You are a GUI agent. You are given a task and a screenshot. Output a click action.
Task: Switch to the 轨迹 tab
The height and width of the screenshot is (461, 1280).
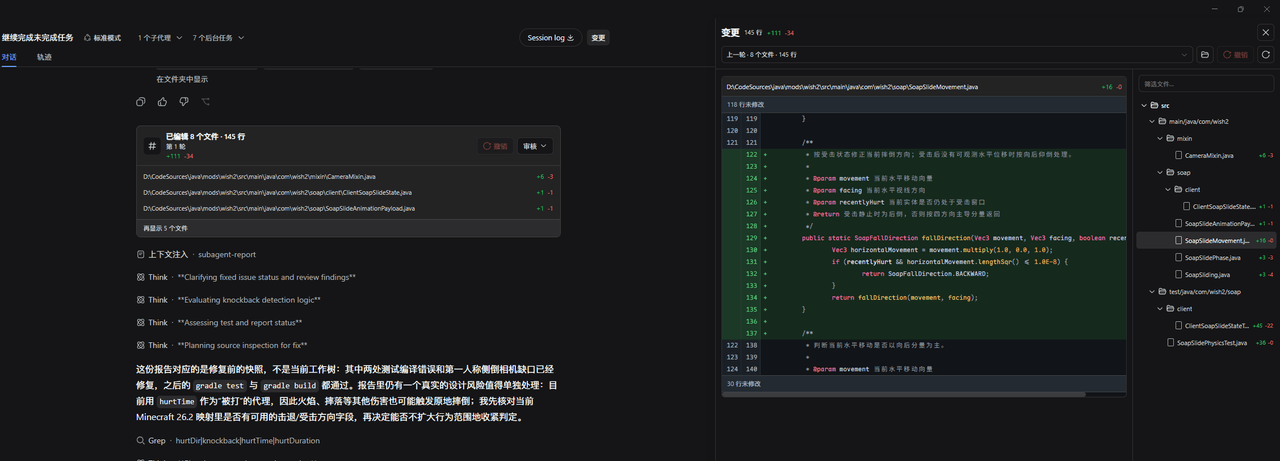44,57
